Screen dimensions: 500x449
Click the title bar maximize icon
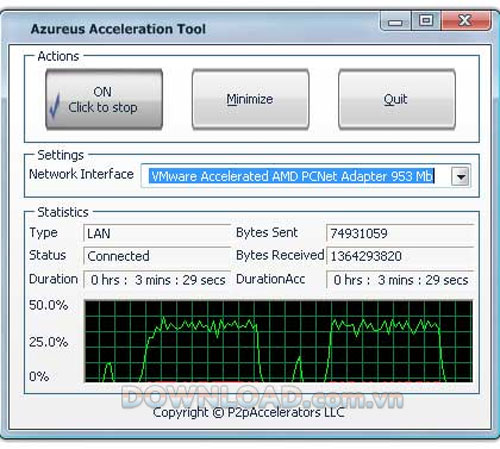tap(426, 21)
